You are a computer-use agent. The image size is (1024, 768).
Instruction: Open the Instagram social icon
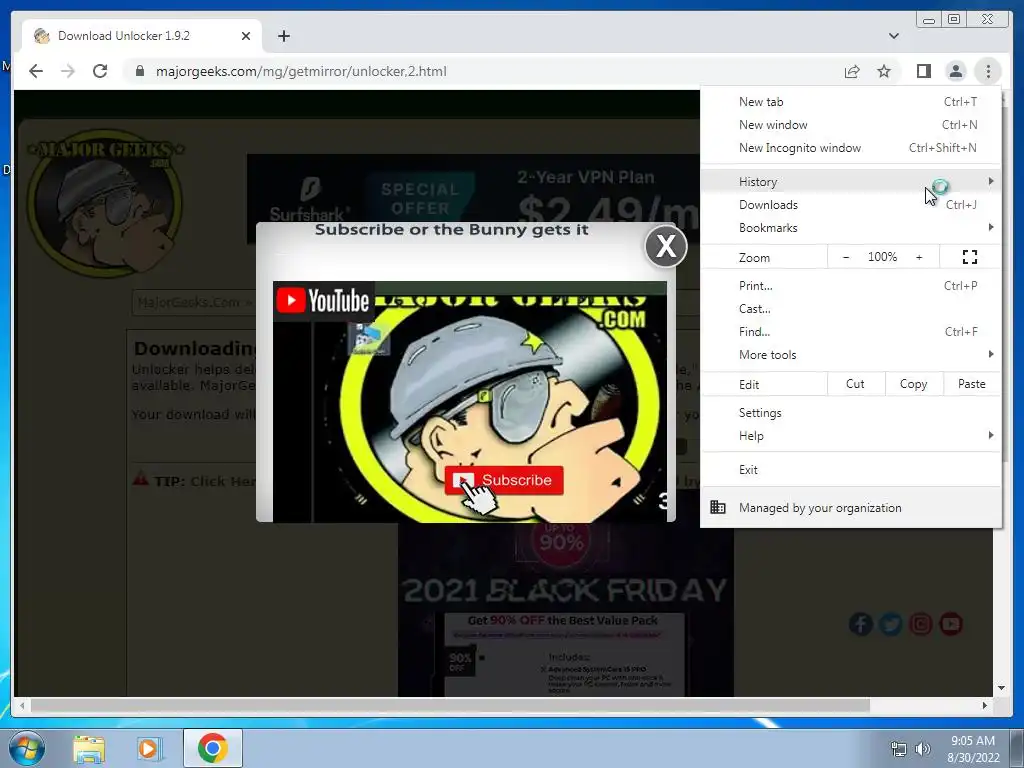pos(921,624)
